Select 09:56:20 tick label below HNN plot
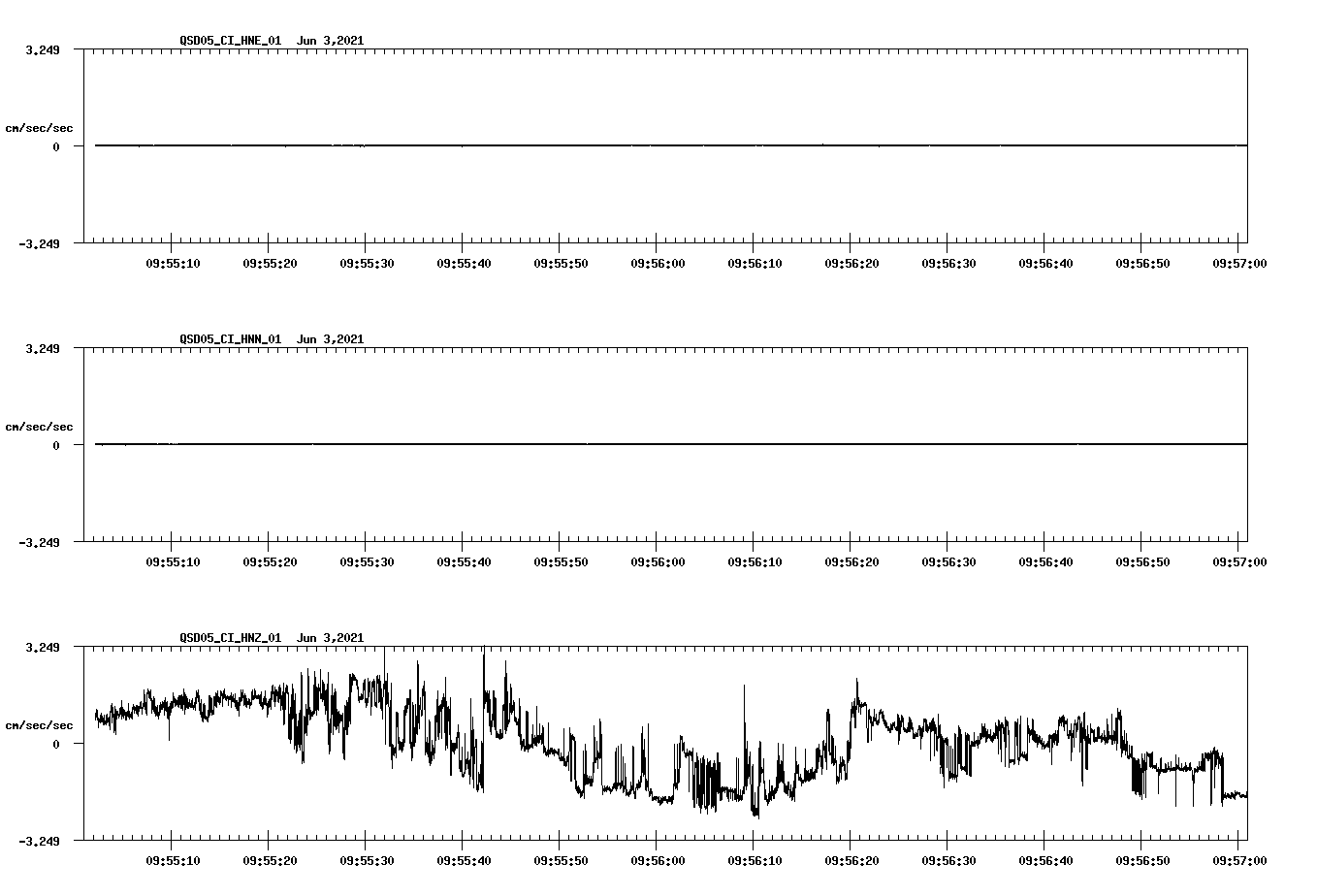Screen dimensions: 1317x896 (851, 561)
